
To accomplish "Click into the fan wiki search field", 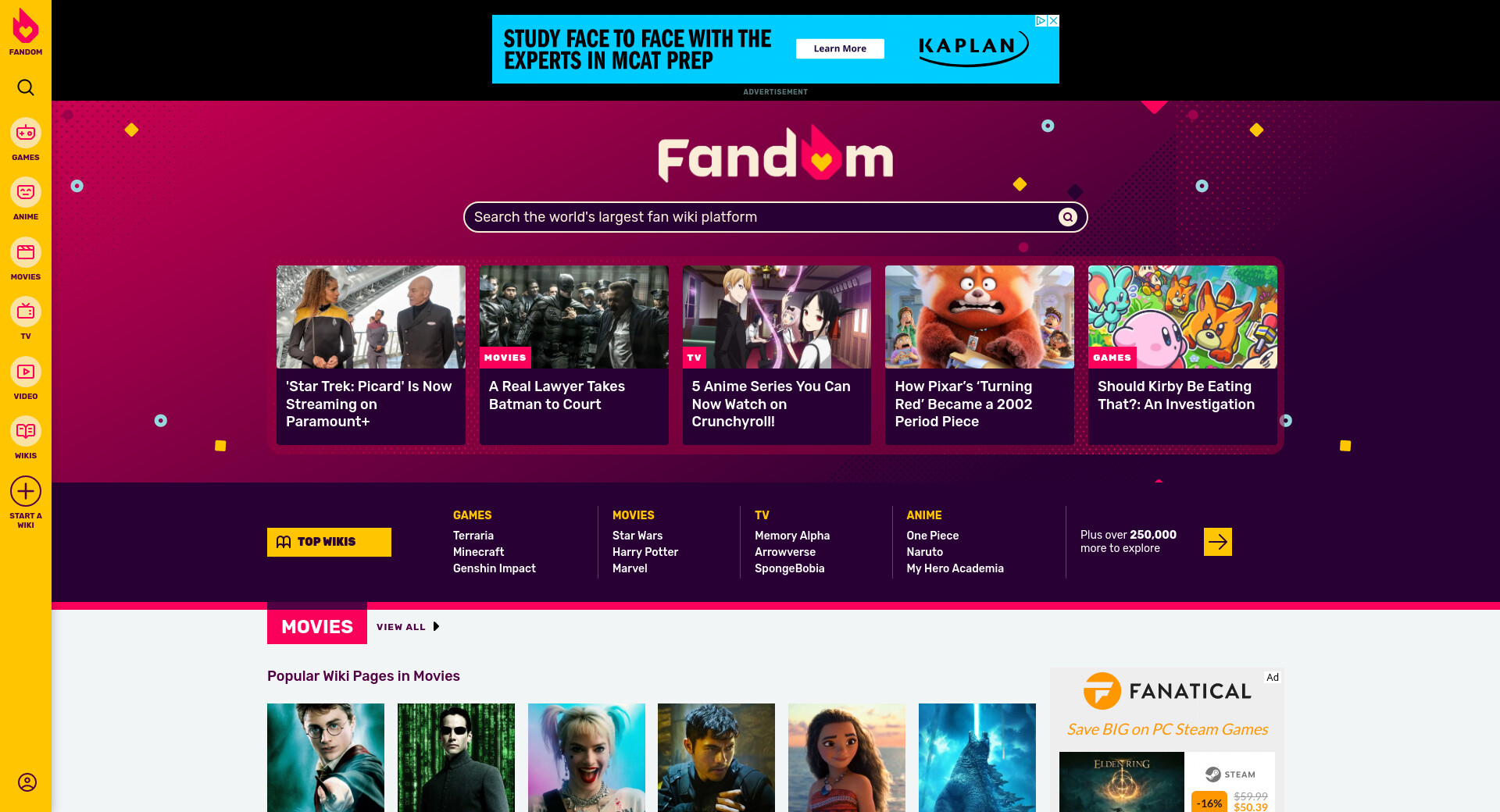I will [x=762, y=217].
